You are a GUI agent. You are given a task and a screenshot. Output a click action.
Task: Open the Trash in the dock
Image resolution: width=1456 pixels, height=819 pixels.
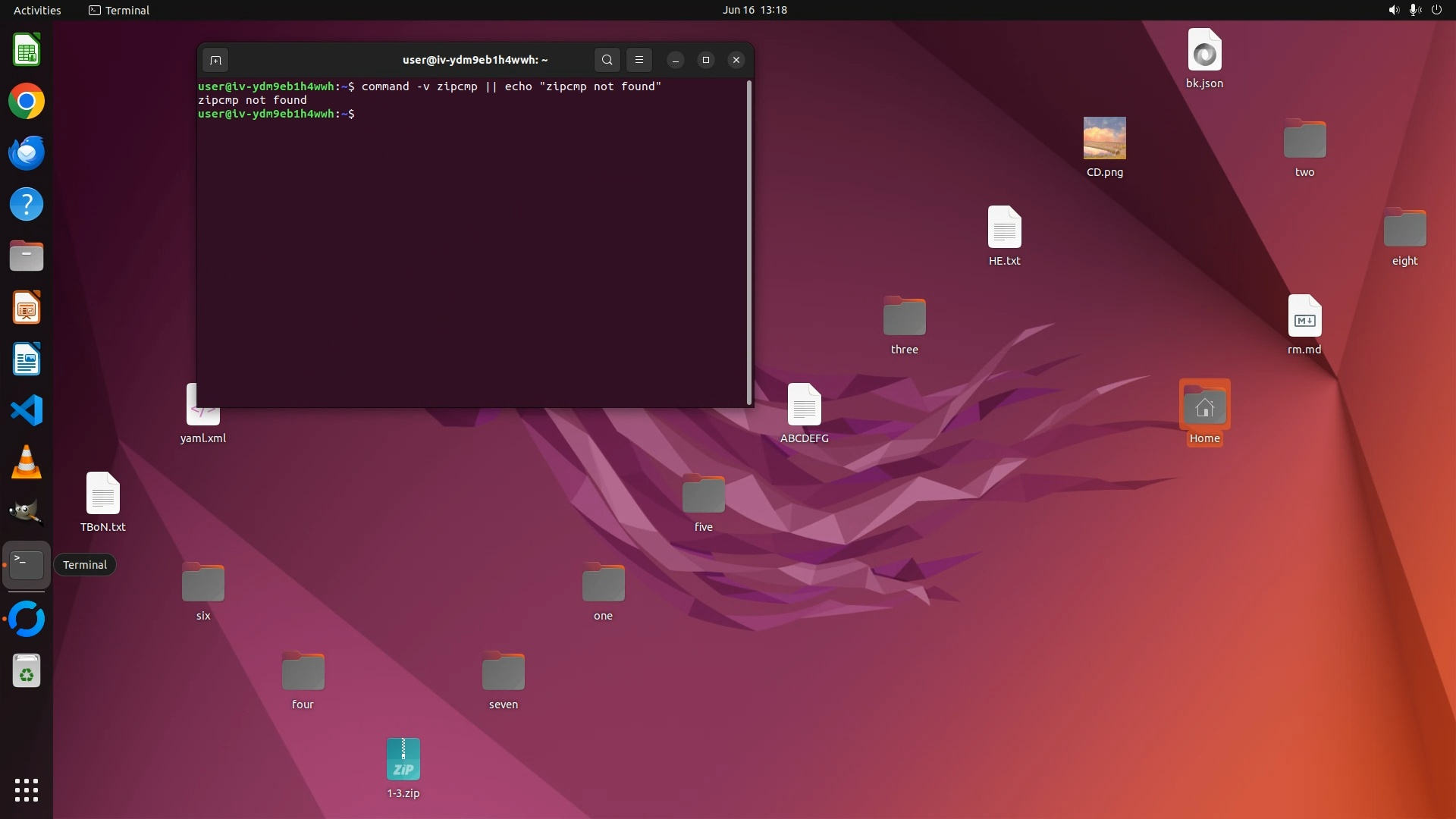[27, 671]
